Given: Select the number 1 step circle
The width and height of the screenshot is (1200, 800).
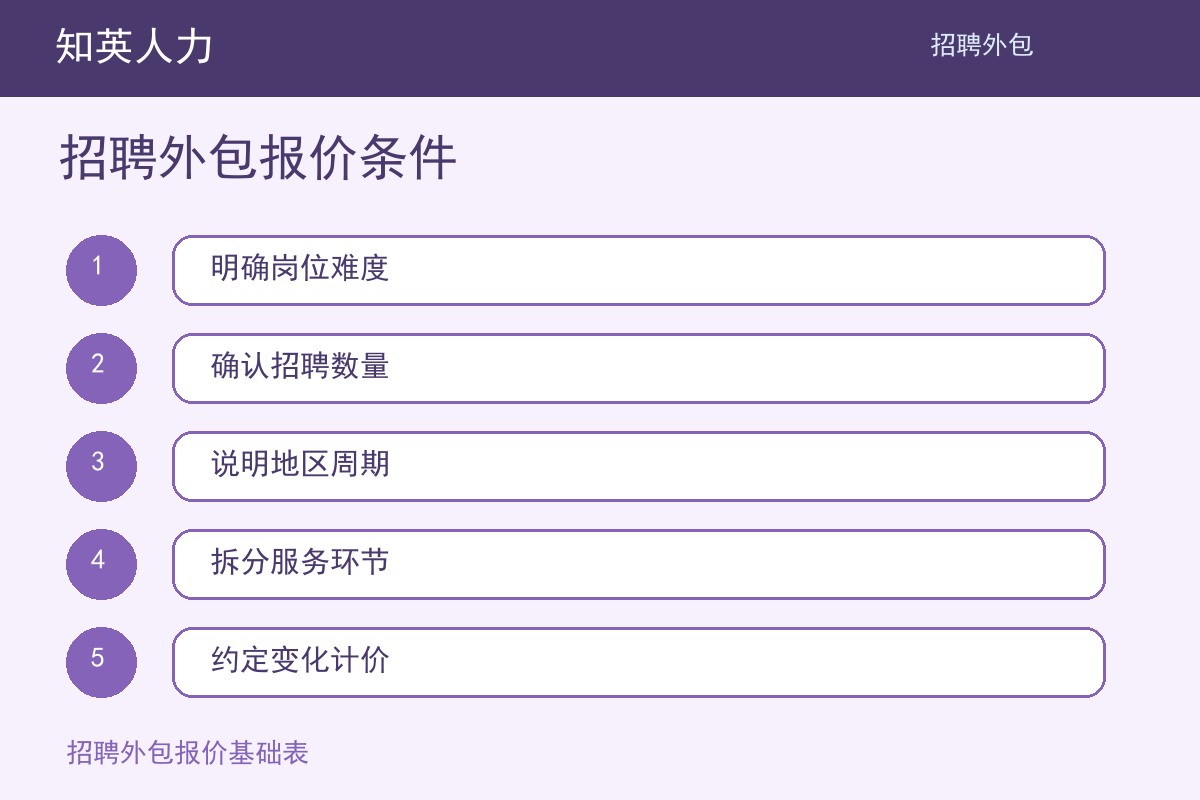Looking at the screenshot, I should 101,270.
